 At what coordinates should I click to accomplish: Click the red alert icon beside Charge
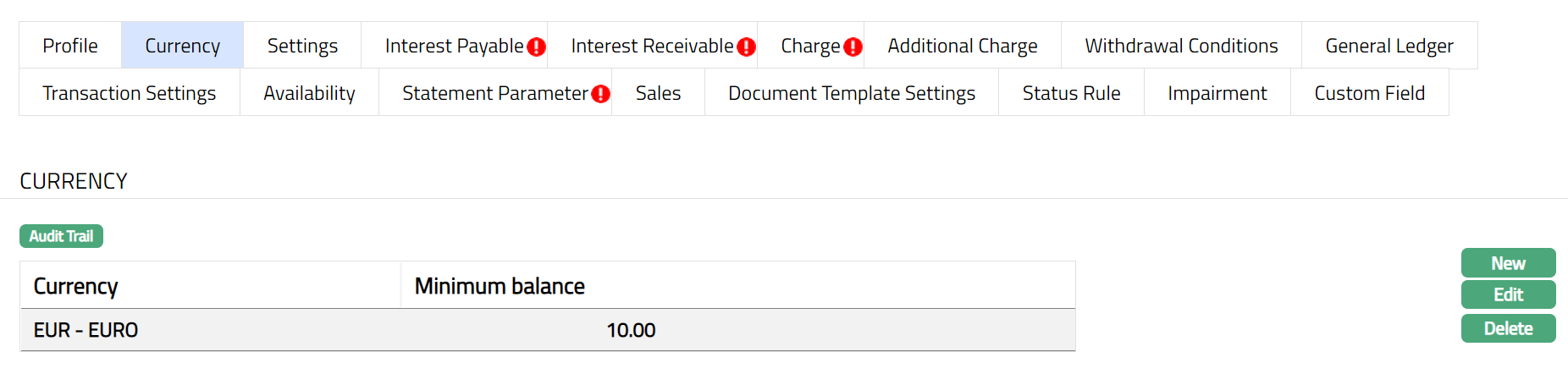click(853, 47)
